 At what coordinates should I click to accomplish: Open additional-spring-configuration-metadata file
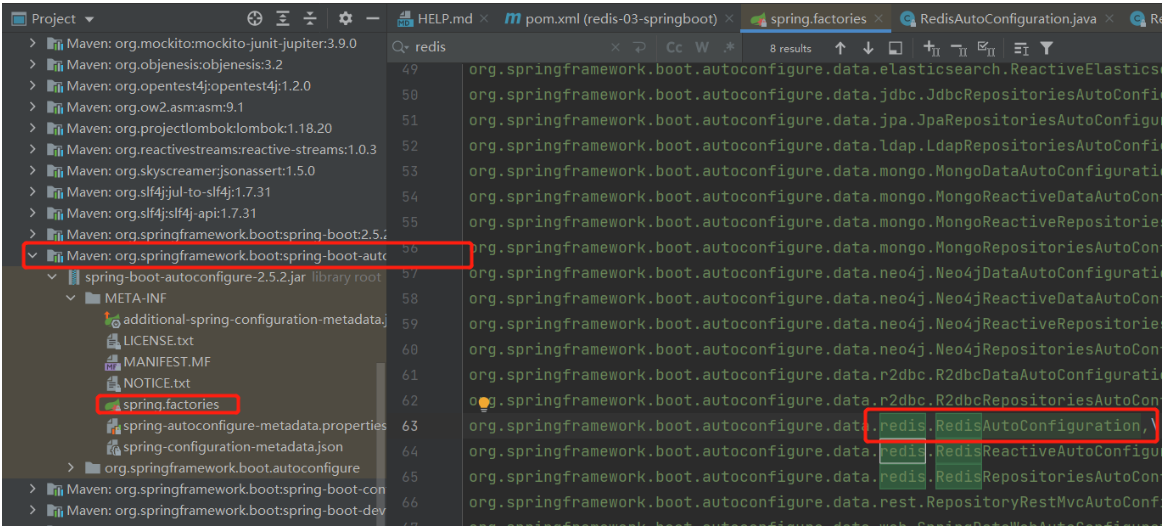pos(246,319)
